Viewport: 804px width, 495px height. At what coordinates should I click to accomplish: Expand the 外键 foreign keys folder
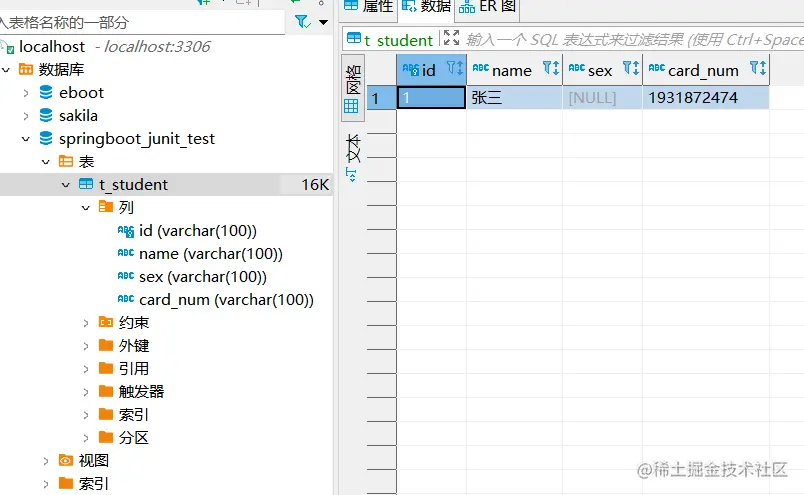click(x=86, y=346)
